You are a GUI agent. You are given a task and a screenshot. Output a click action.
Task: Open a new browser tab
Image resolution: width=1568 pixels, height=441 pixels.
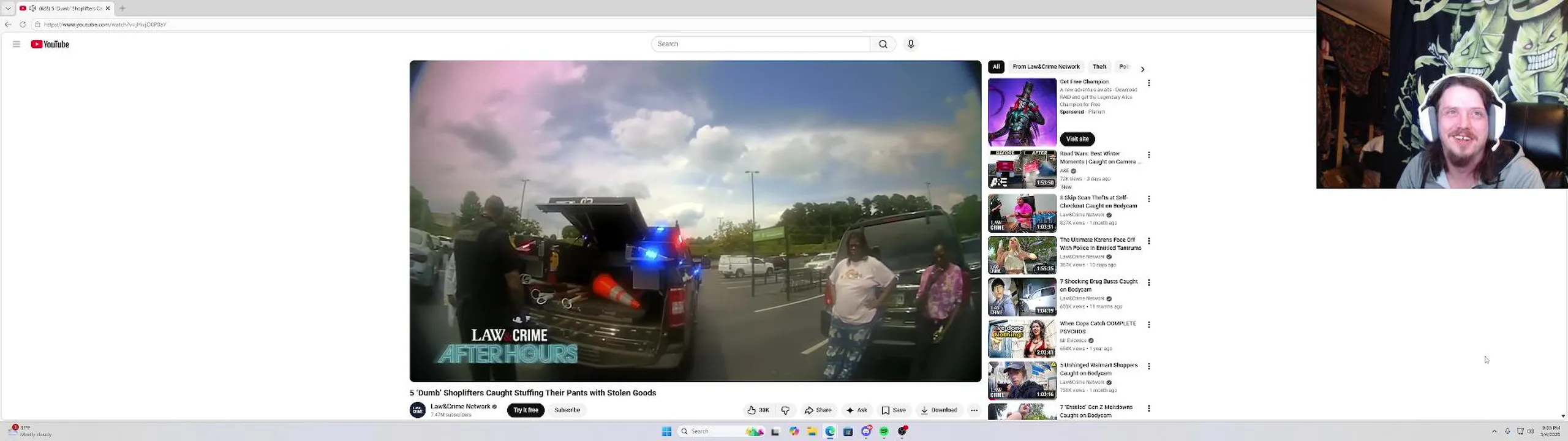tap(122, 9)
